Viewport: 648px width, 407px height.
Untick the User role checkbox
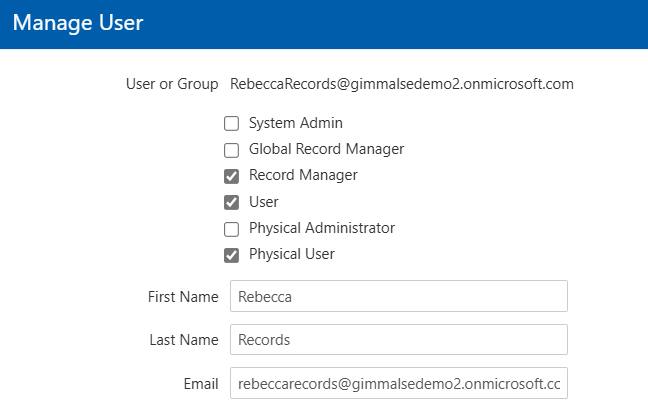[231, 202]
